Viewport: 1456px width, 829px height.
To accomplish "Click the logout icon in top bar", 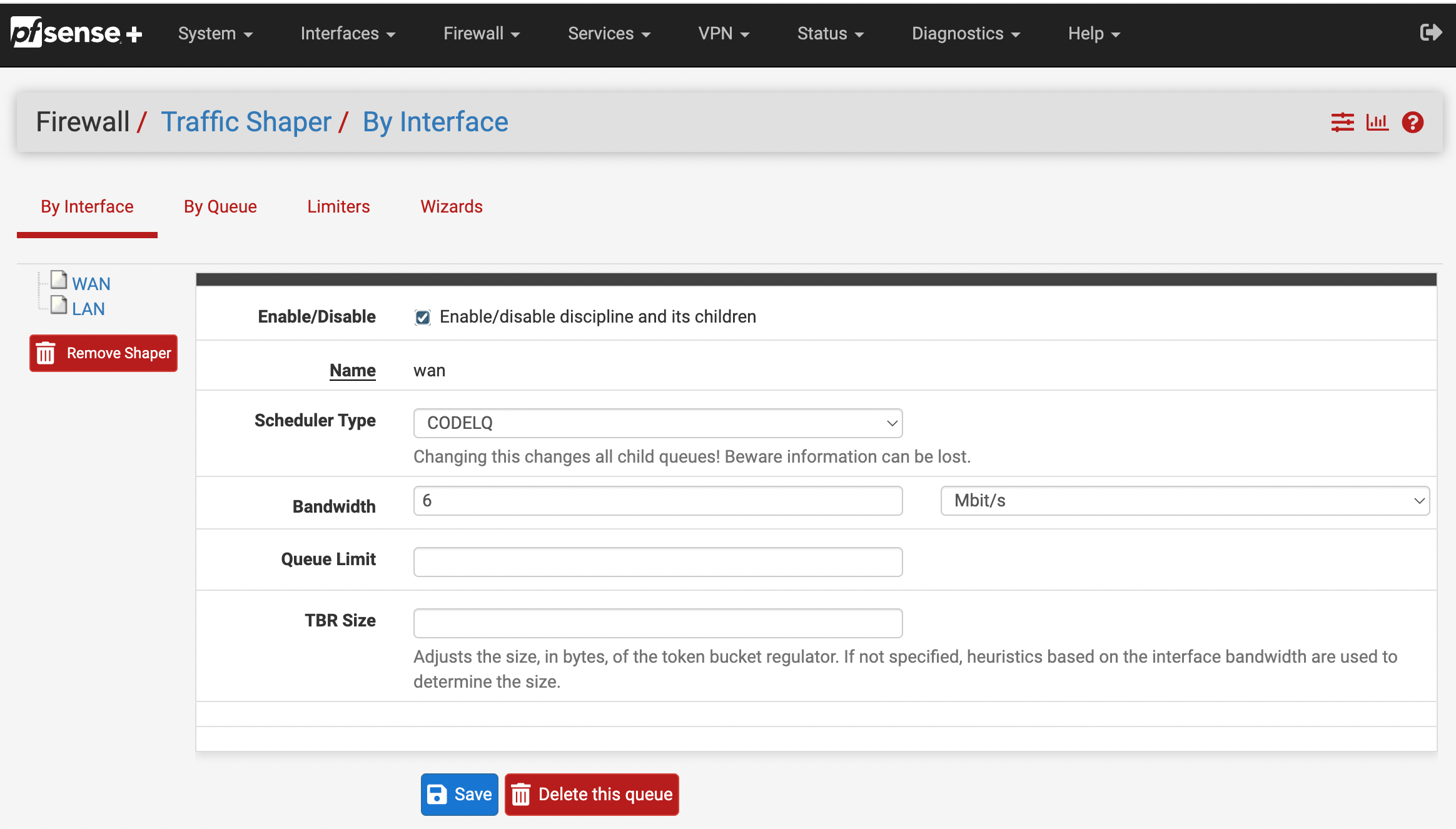I will tap(1430, 33).
